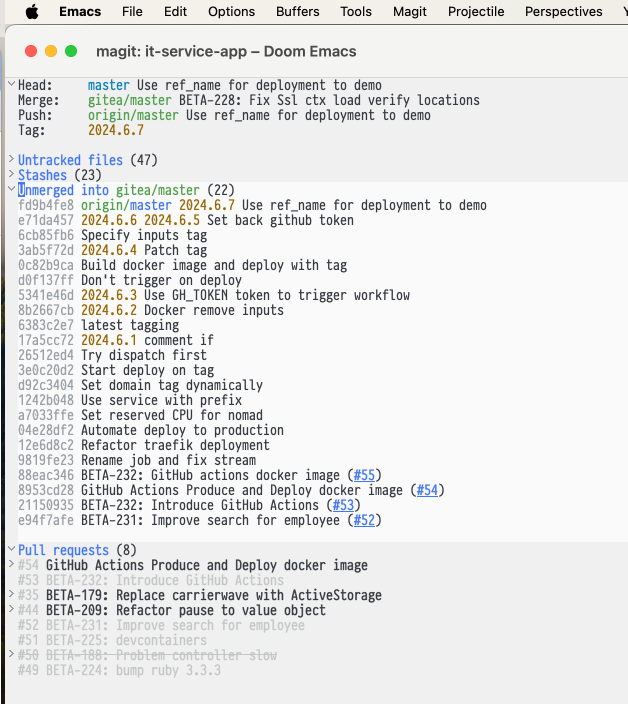Image resolution: width=628 pixels, height=704 pixels.
Task: Select commit 5341e46d Use GH_TOKEN token
Action: click(x=214, y=295)
